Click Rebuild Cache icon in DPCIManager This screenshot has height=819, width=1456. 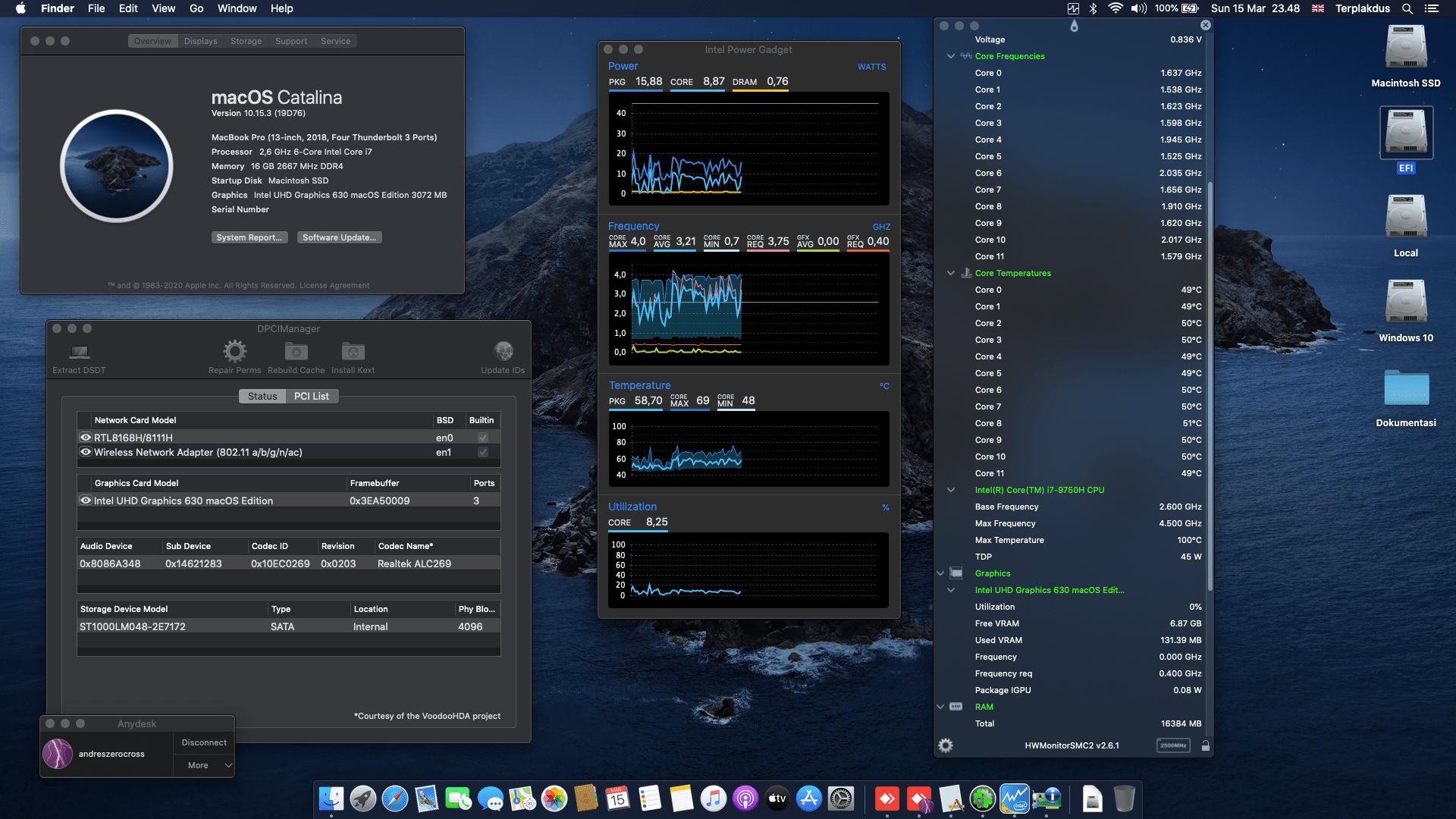[x=296, y=351]
